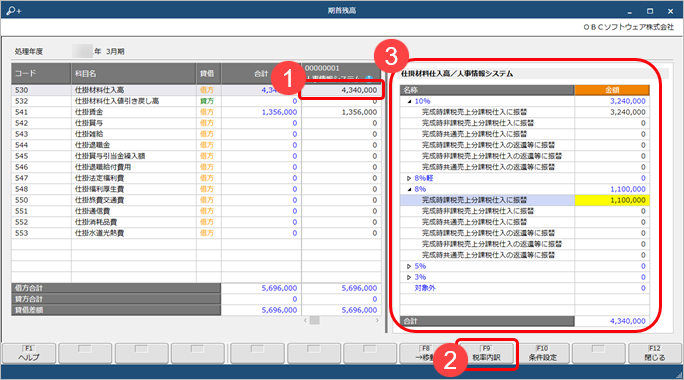
Task: Click the 貸借差額 row label
Action: pyautogui.click(x=116, y=310)
